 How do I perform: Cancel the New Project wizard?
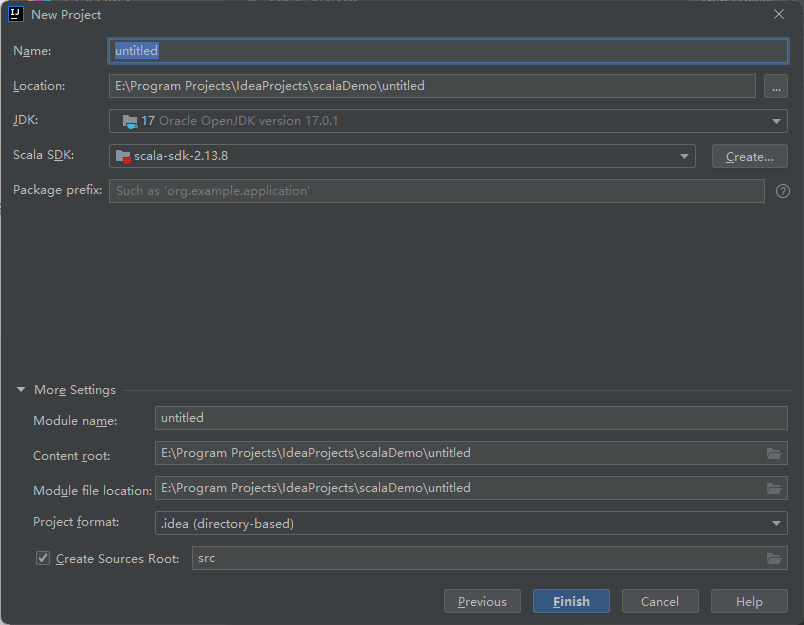(660, 601)
